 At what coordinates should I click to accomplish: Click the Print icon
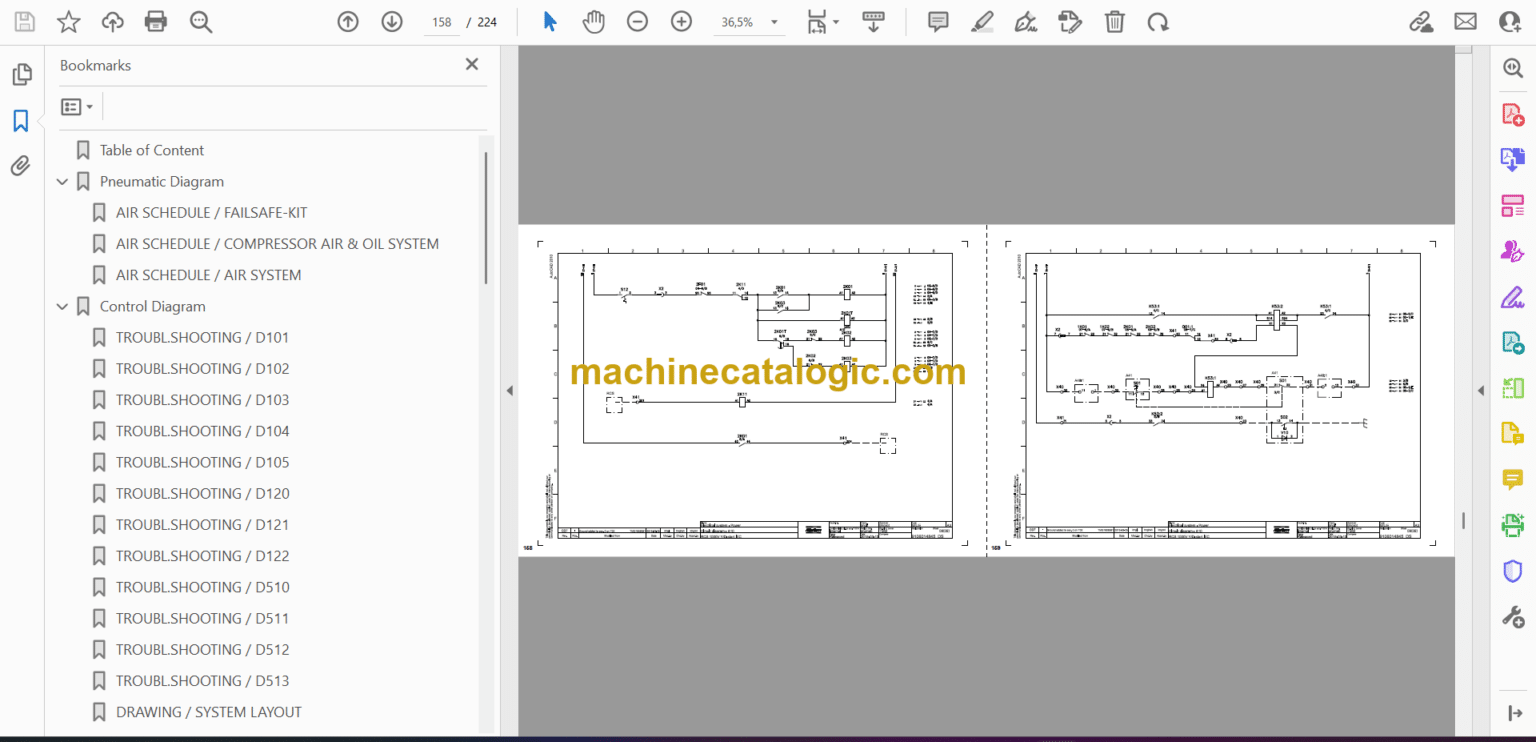155,21
